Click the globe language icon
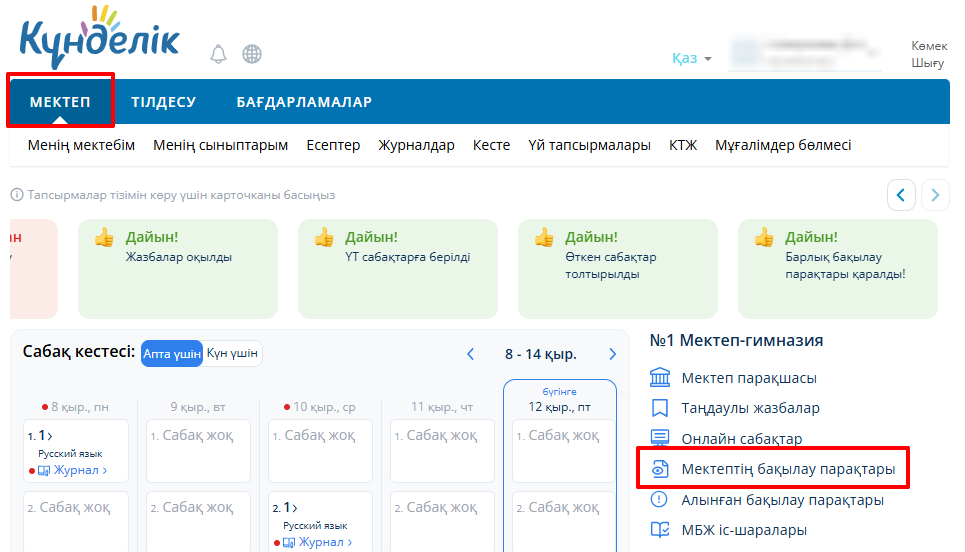This screenshot has width=965, height=552. tap(252, 54)
